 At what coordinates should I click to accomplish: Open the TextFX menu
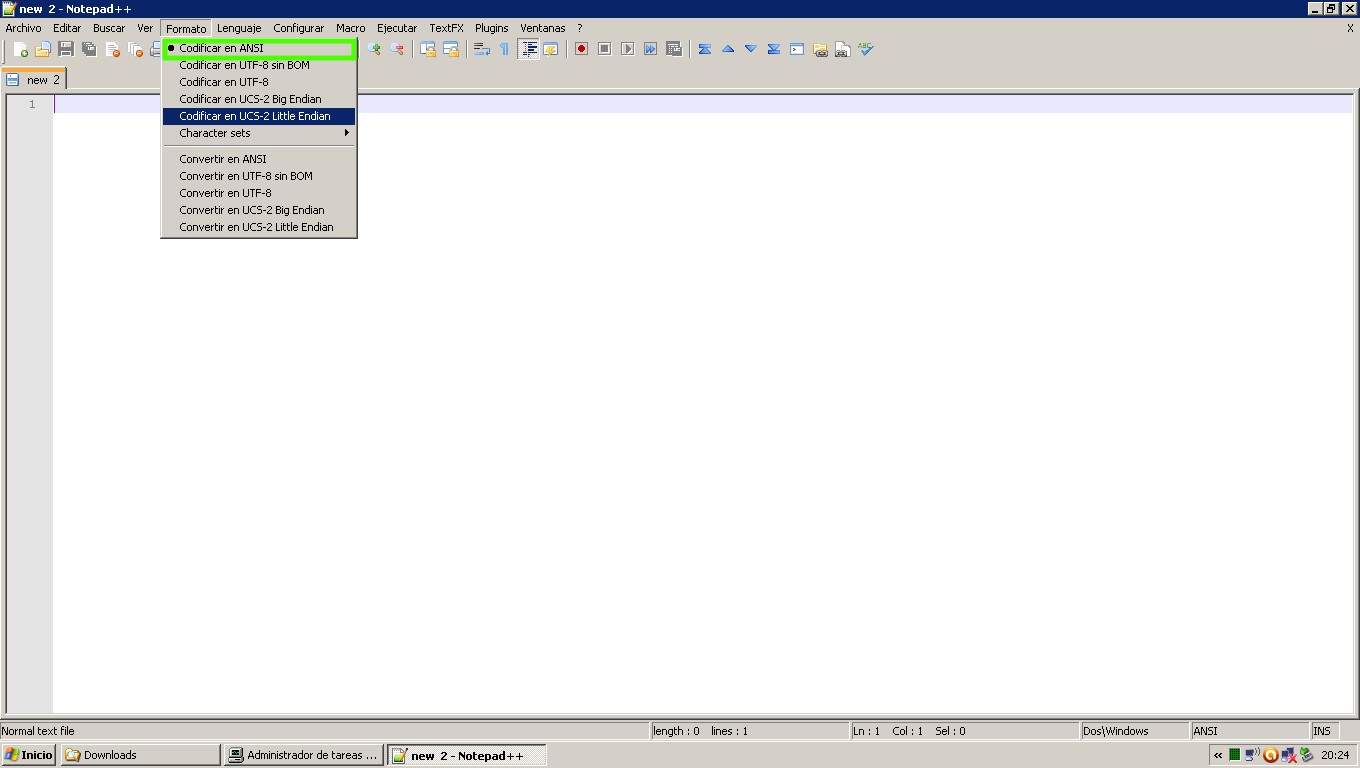(447, 28)
